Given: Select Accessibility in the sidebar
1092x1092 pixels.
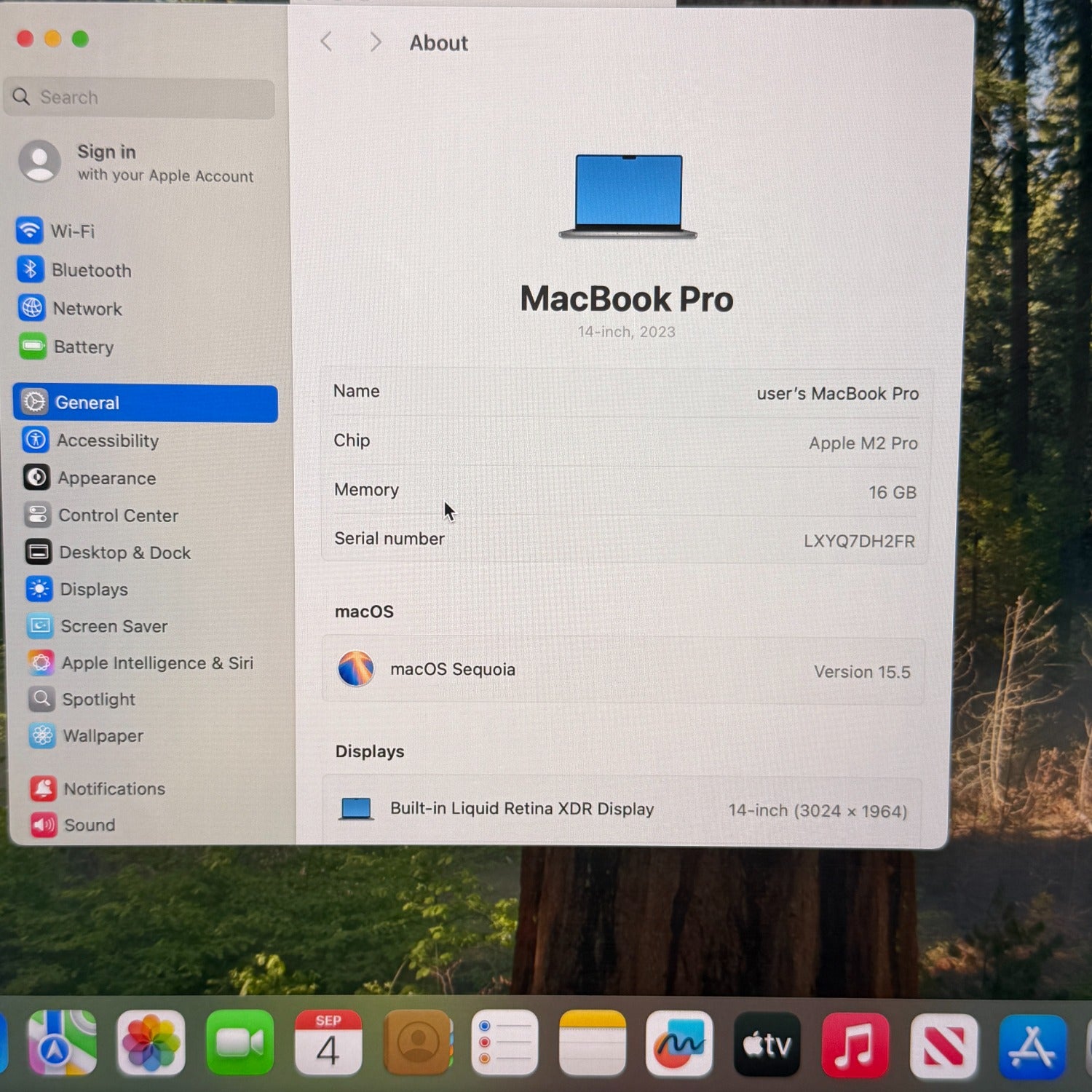Looking at the screenshot, I should [106, 440].
